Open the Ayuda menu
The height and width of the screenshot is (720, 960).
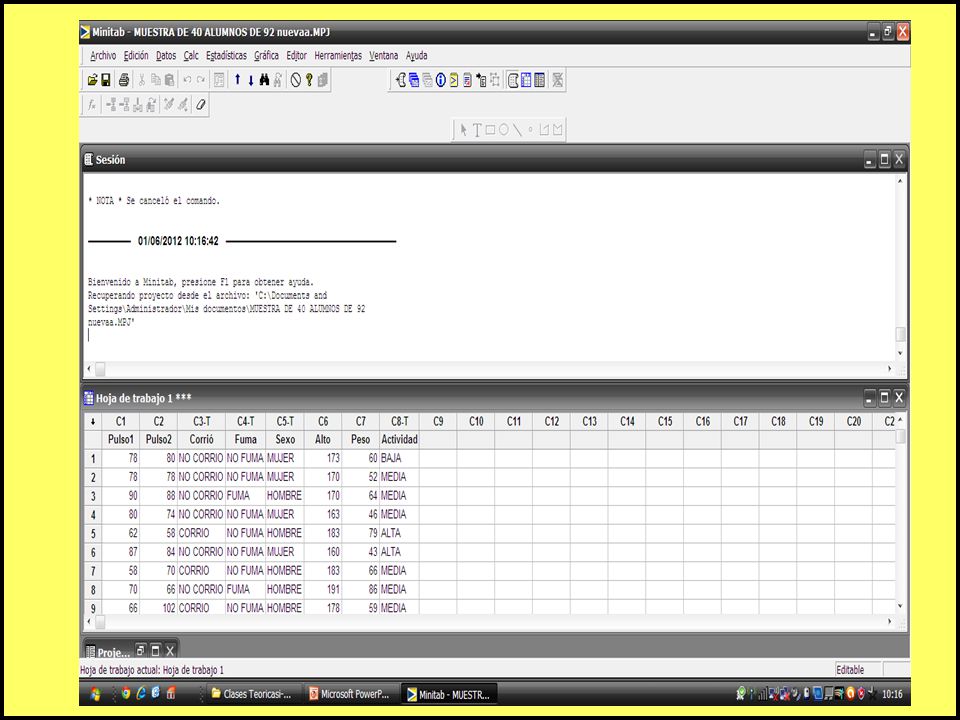click(x=416, y=56)
